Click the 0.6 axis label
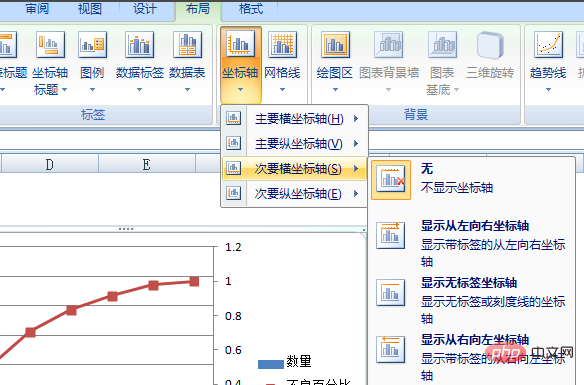The image size is (584, 385). 233,350
